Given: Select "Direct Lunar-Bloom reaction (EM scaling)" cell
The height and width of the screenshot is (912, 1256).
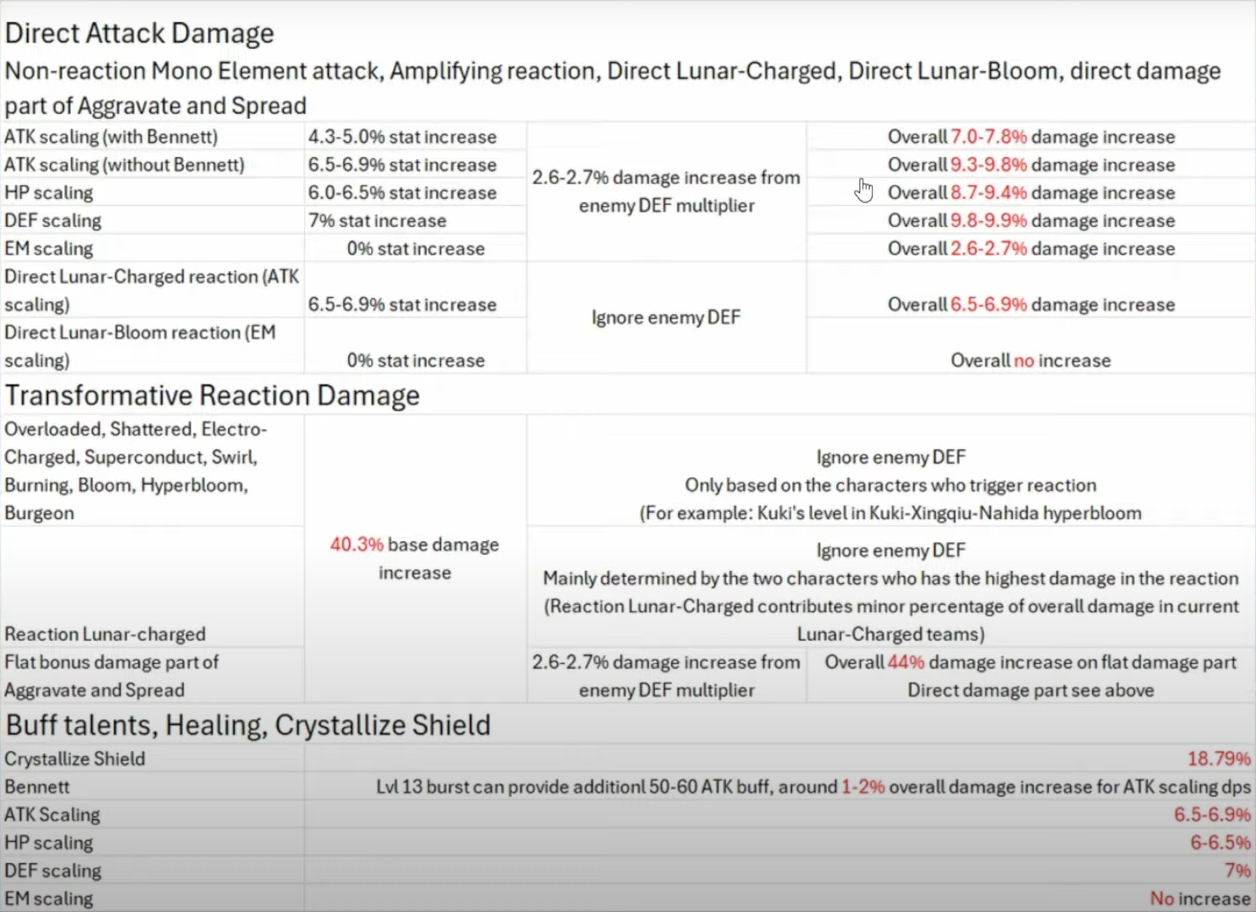Looking at the screenshot, I should pyautogui.click(x=153, y=347).
